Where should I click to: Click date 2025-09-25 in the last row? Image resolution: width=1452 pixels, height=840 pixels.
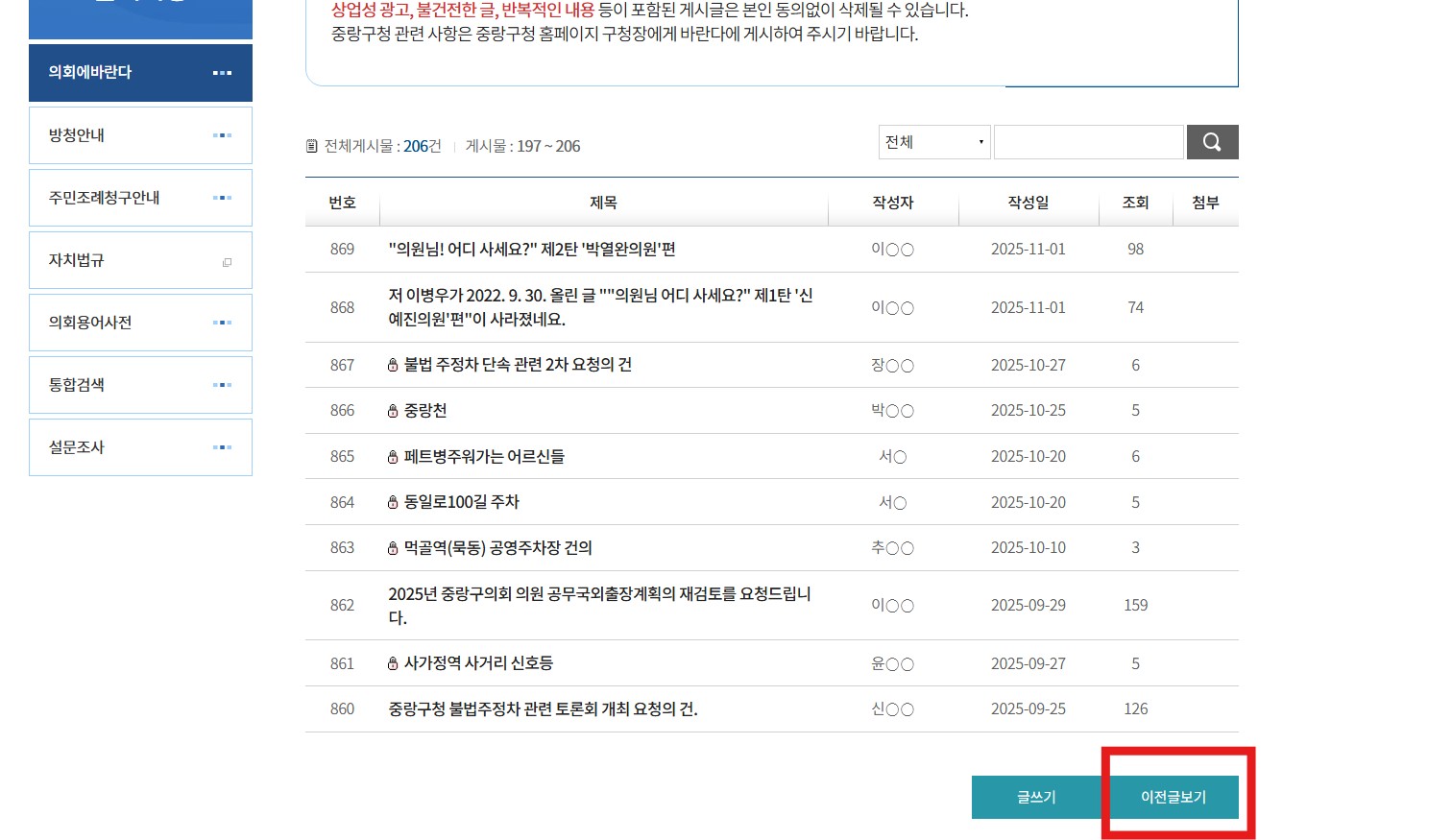(x=1028, y=709)
